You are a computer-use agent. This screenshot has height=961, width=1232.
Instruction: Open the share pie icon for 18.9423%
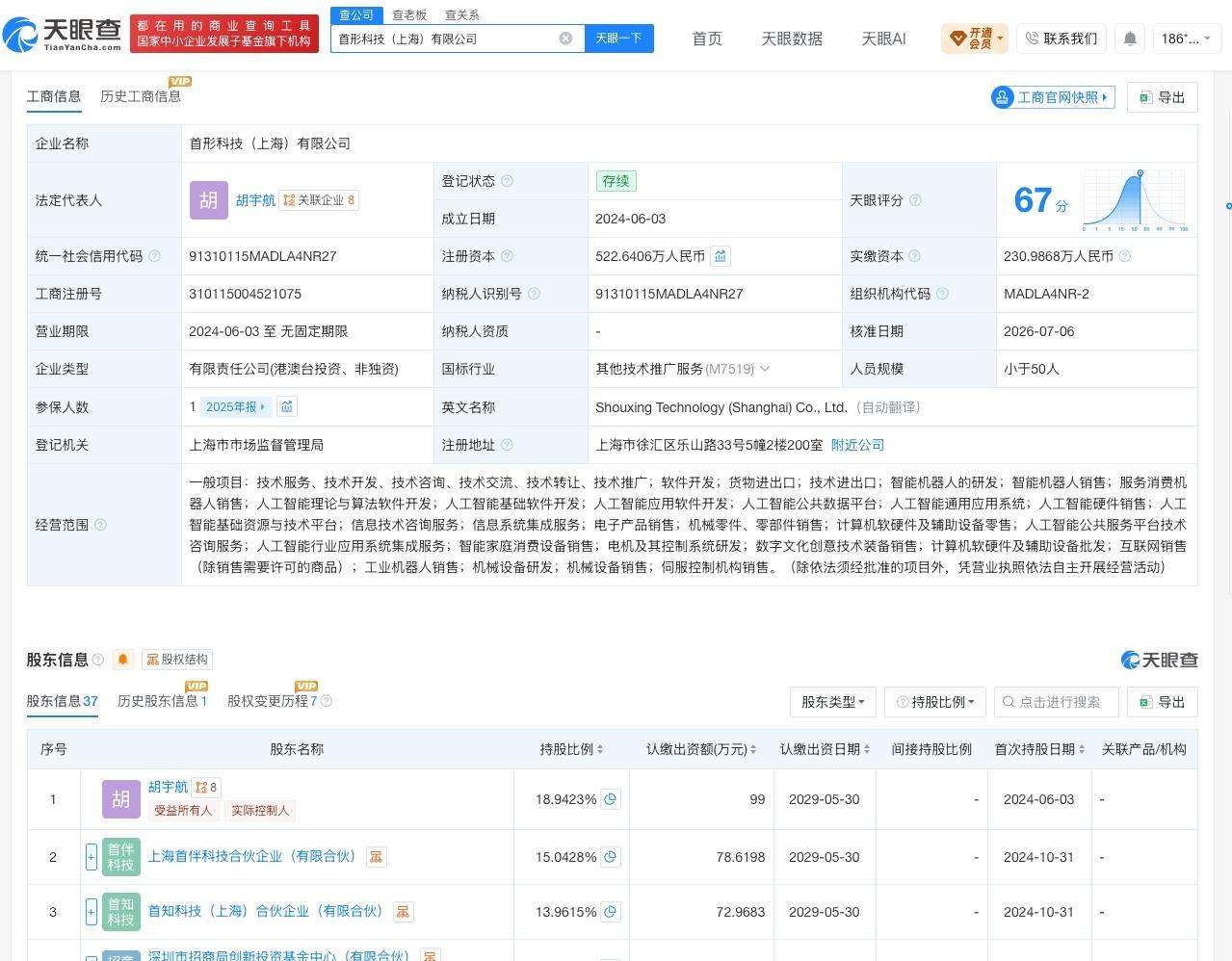pyautogui.click(x=610, y=799)
